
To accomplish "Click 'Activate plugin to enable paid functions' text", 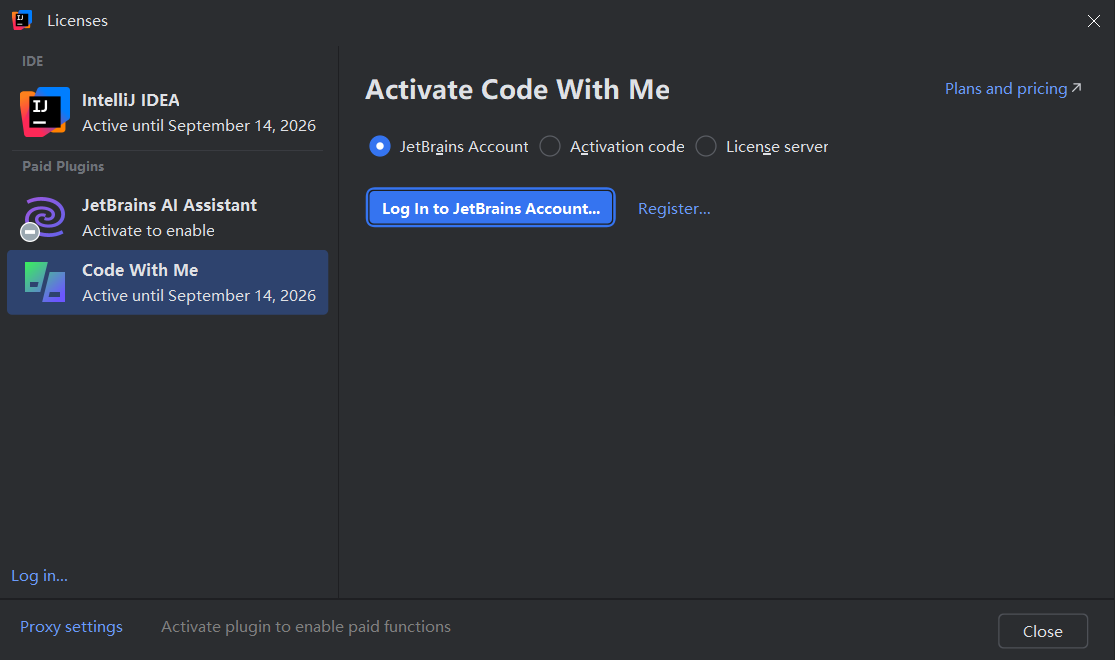I will (306, 627).
